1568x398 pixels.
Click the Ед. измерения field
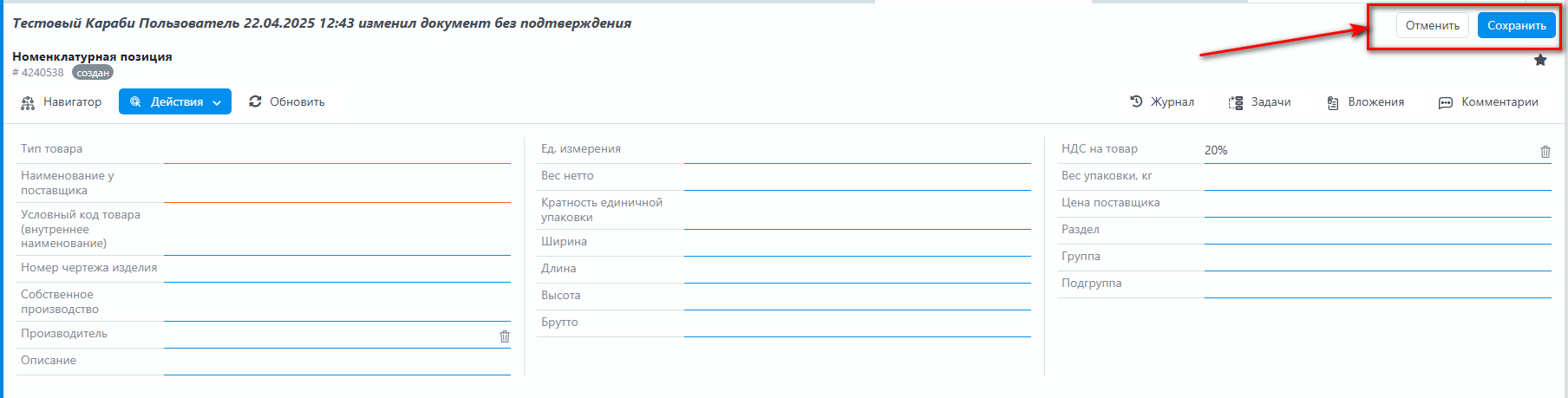[857, 151]
